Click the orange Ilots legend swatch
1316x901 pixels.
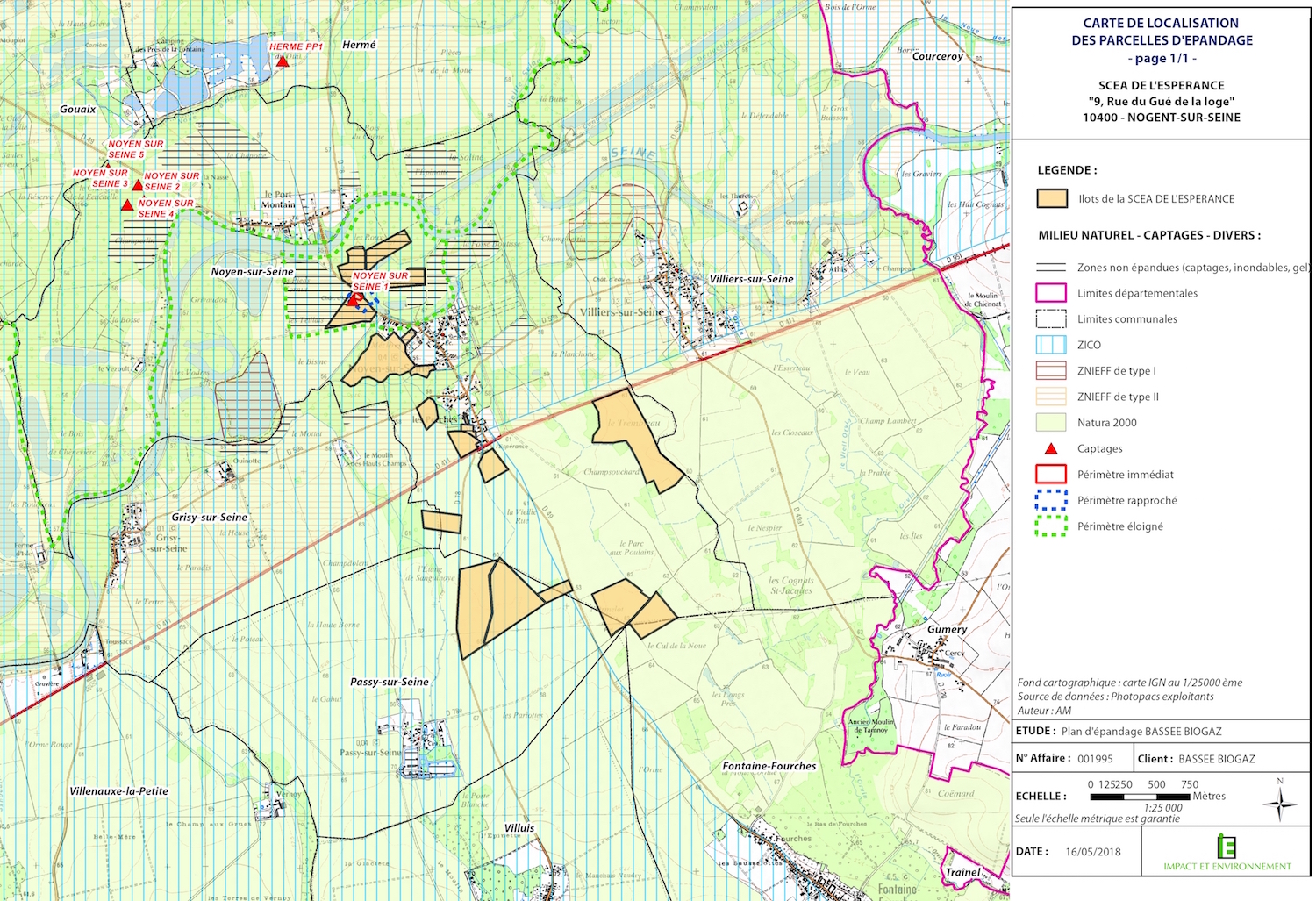click(x=1051, y=199)
